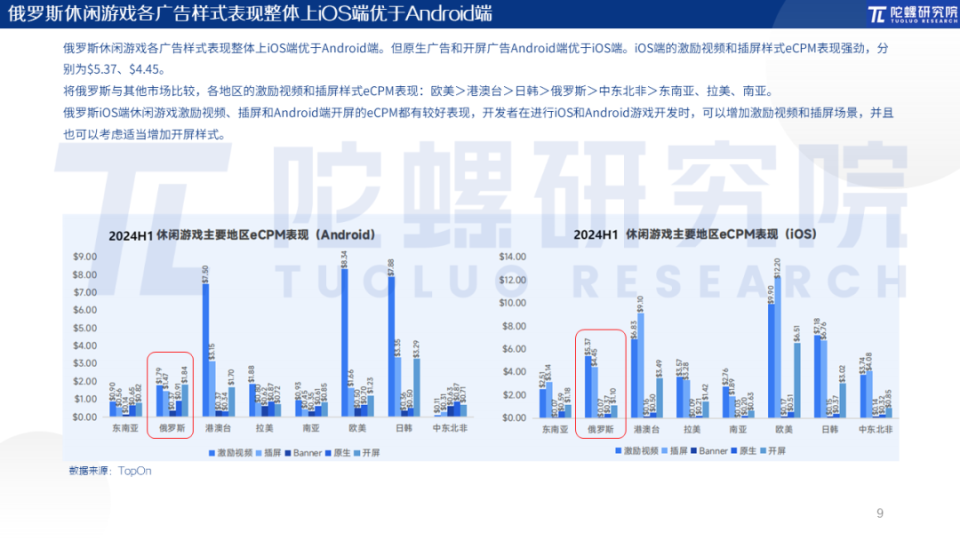The width and height of the screenshot is (960, 540).
Task: Click the Tuoluo Research logo in header
Action: (912, 14)
